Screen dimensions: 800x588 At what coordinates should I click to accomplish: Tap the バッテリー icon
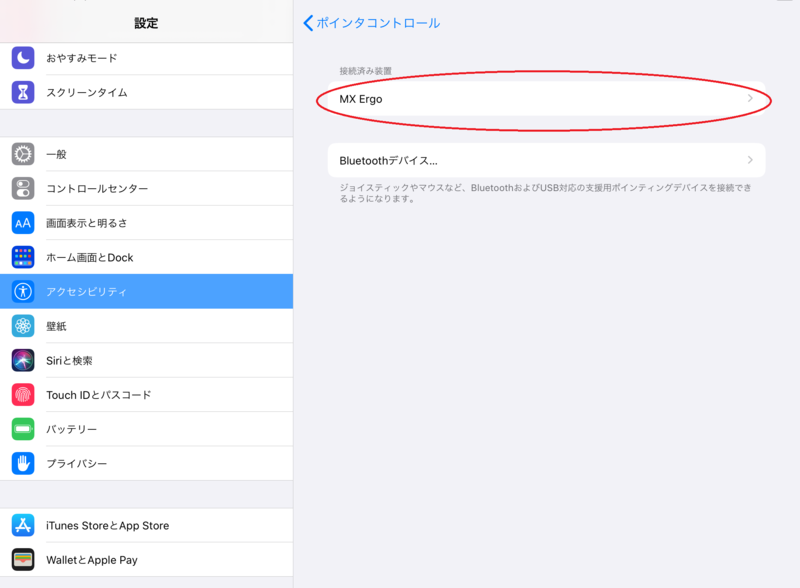pyautogui.click(x=21, y=428)
